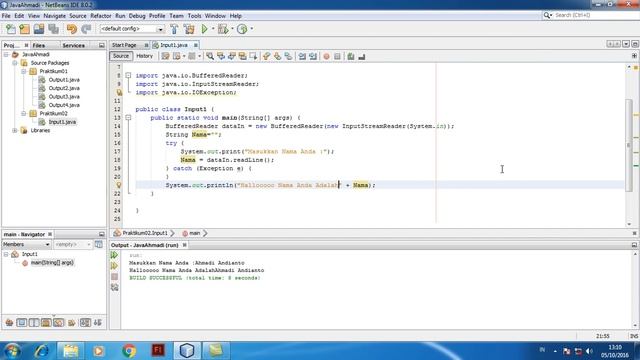The width and height of the screenshot is (640, 360).
Task: Click the Open Project toolbar icon
Action: coord(39,29)
